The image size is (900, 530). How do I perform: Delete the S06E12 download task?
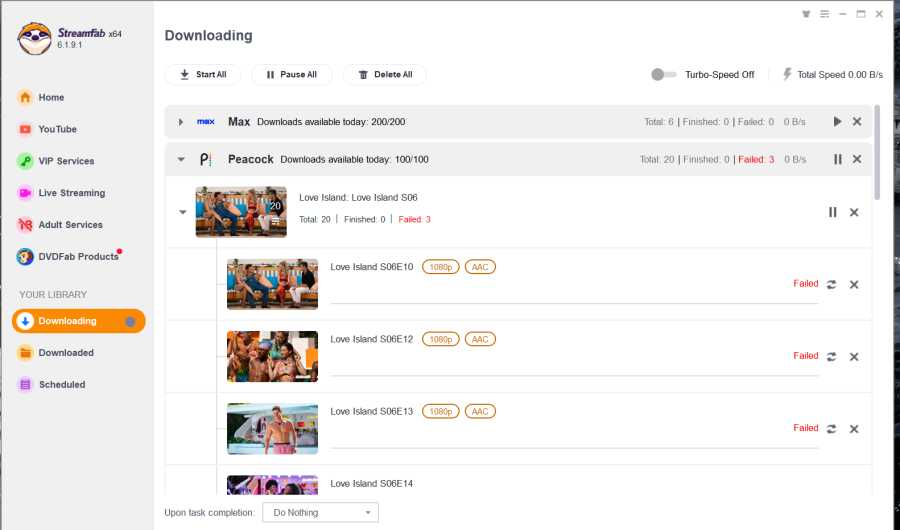click(854, 357)
